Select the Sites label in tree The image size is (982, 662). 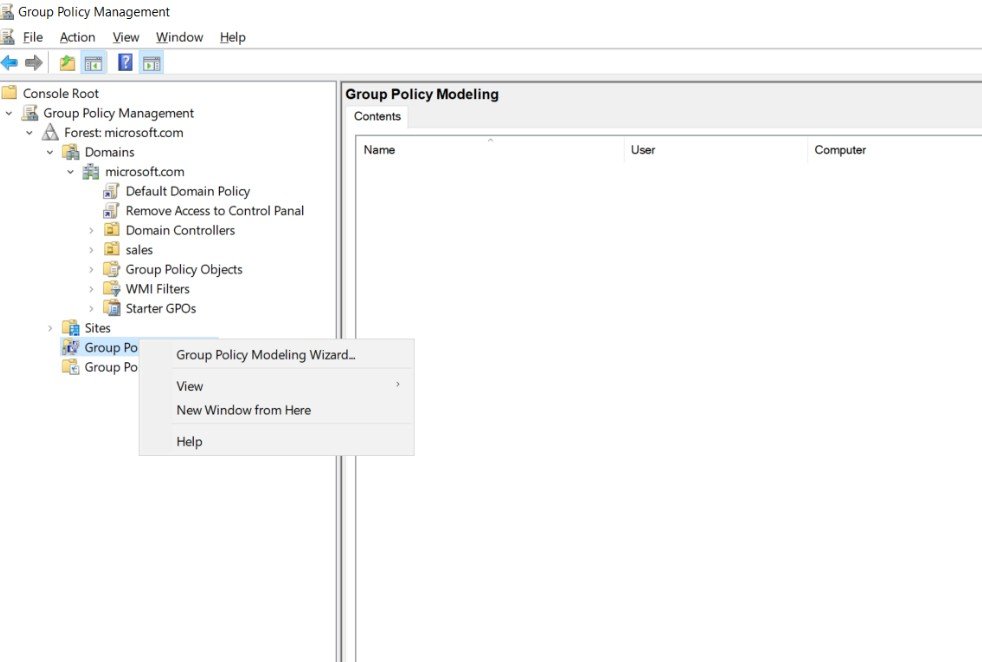[98, 328]
